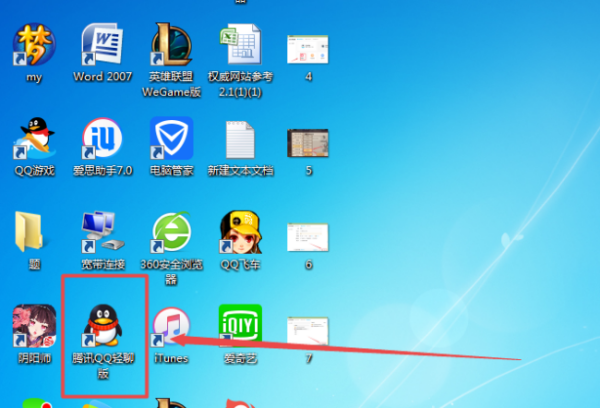Select the QQ飞车 game icon
Screen dimensions: 600x408
point(240,232)
